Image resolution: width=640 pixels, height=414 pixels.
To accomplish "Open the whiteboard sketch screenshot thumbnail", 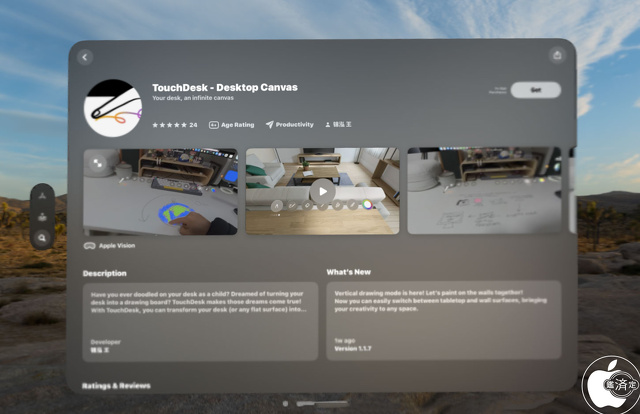I will click(484, 191).
